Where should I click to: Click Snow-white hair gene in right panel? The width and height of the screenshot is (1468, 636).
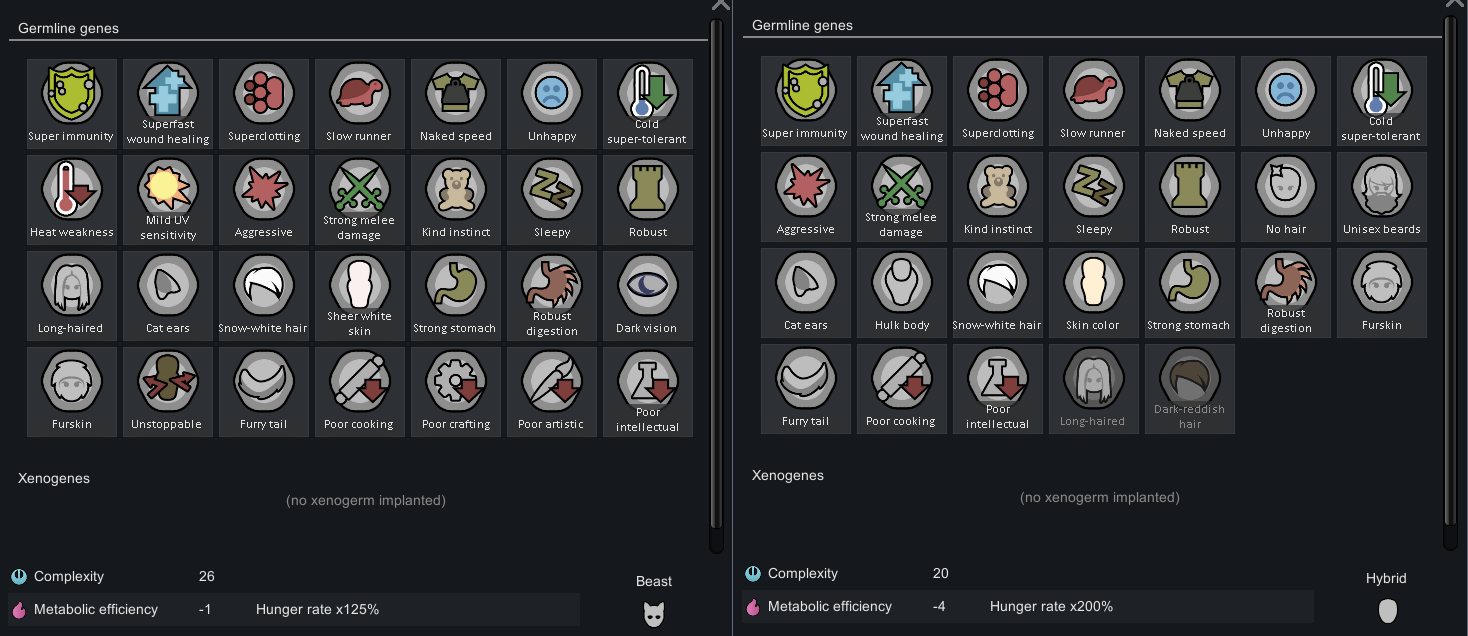(998, 293)
